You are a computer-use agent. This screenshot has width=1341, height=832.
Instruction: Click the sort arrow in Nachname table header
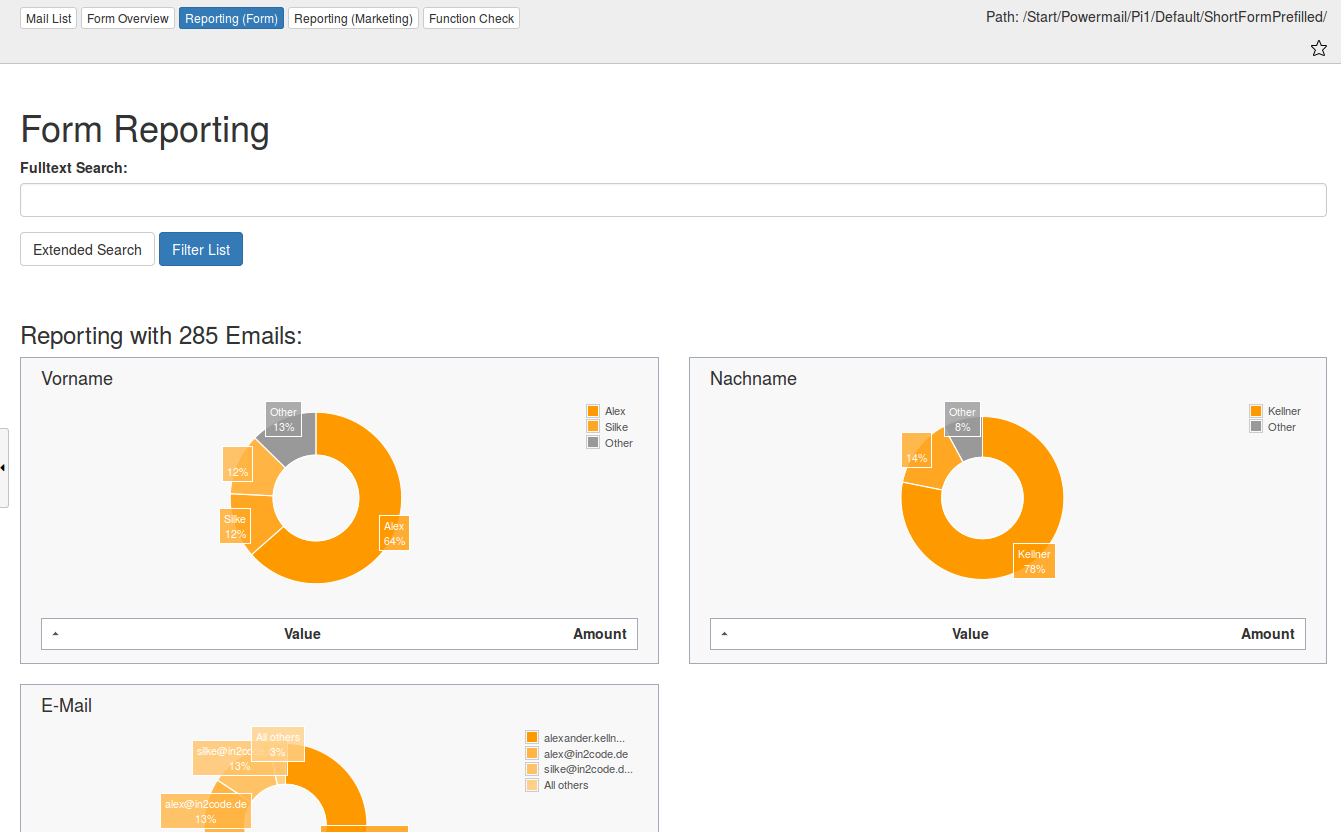[x=726, y=633]
